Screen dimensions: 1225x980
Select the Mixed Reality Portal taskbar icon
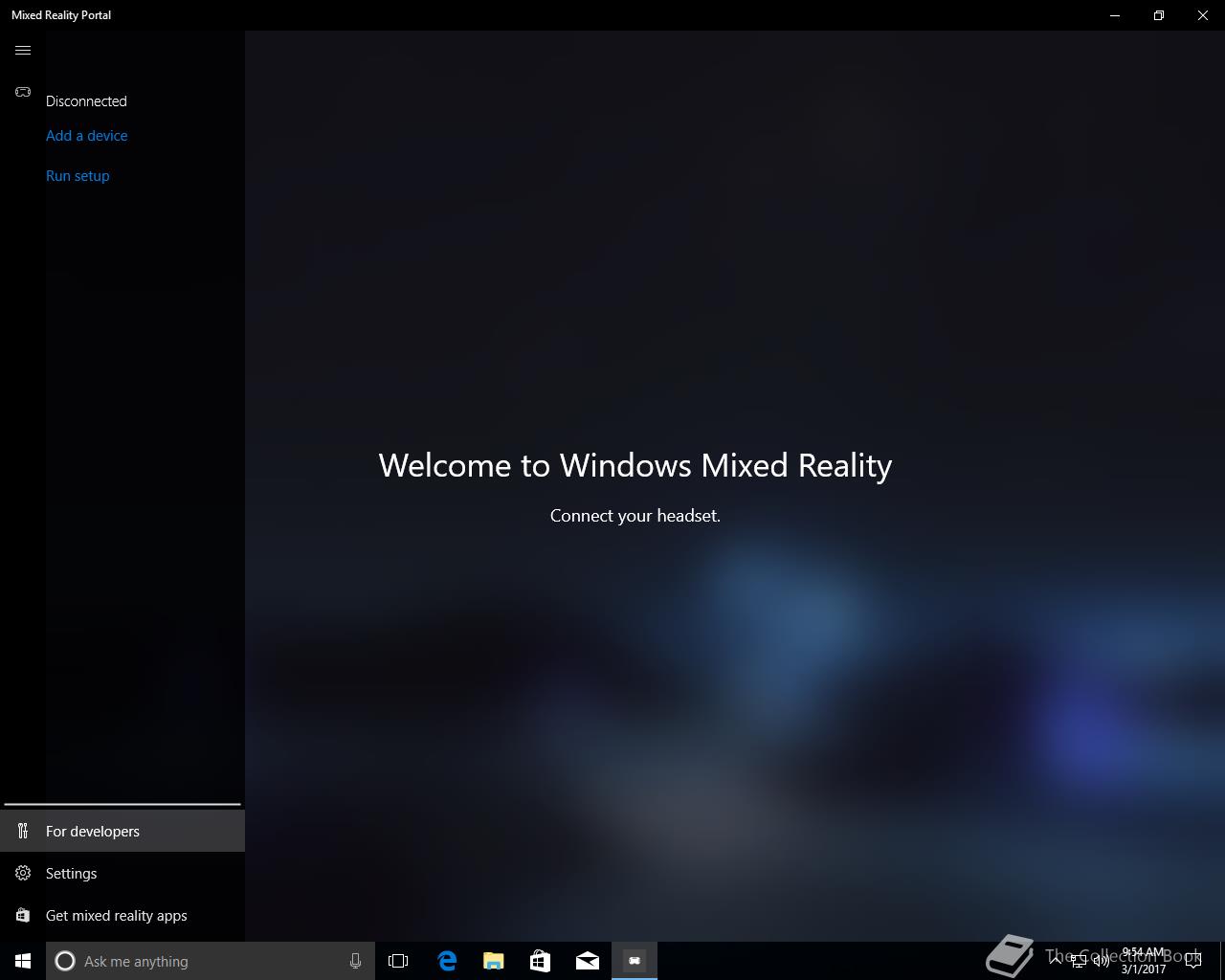tap(635, 961)
